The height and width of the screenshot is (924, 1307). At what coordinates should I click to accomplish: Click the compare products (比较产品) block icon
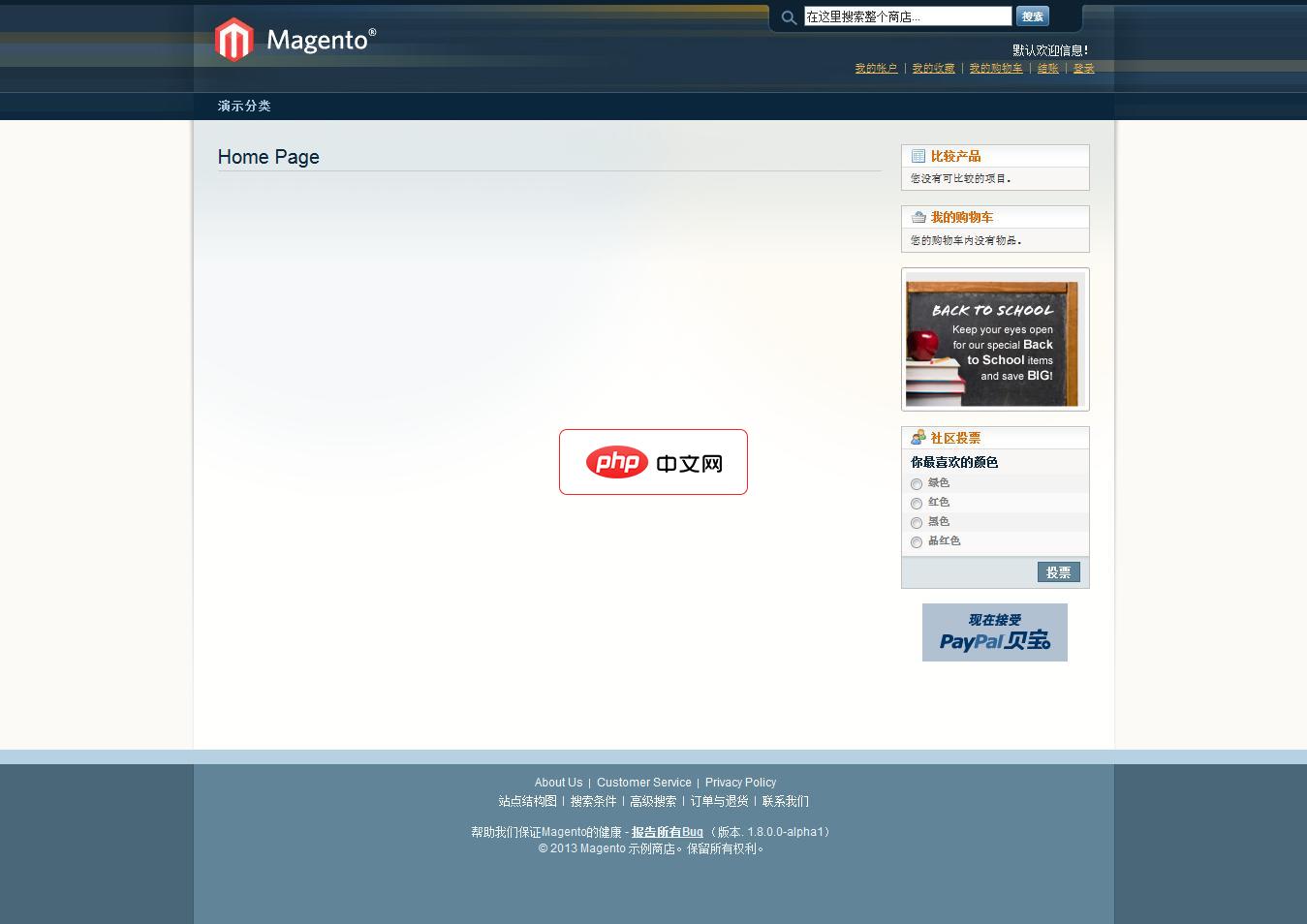918,156
